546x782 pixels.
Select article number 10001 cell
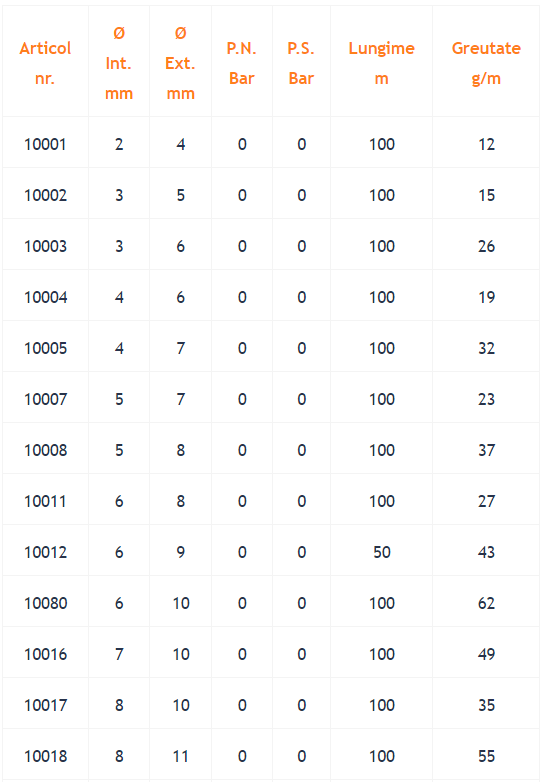coord(45,144)
